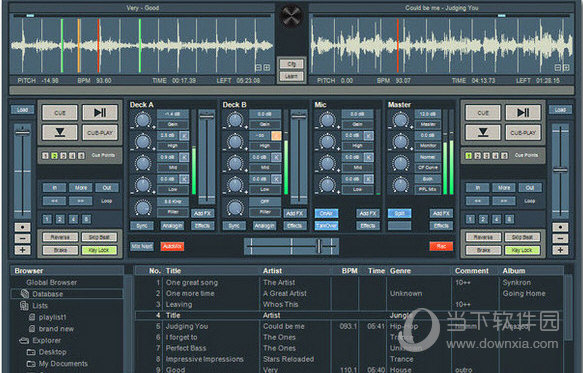Click the left deck Load button
583x373 pixels.
22,110
